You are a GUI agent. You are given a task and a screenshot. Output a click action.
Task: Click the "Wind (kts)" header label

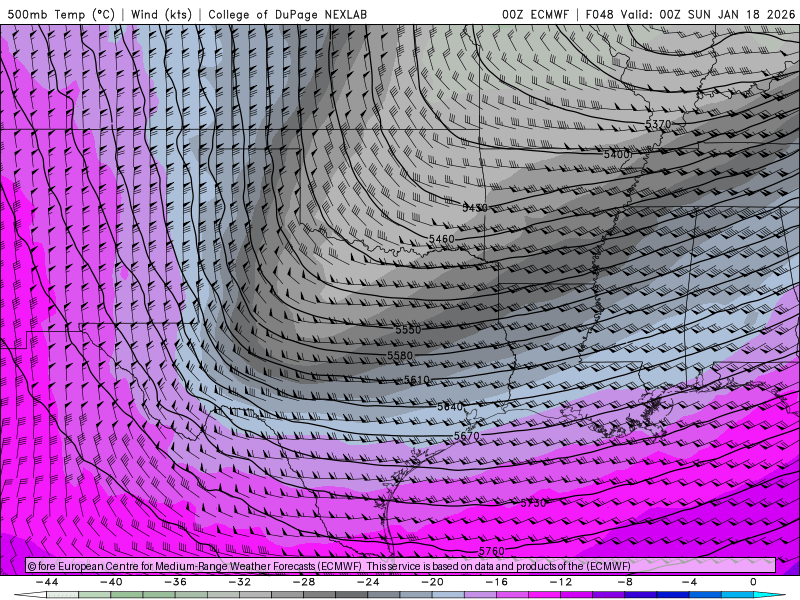click(161, 14)
